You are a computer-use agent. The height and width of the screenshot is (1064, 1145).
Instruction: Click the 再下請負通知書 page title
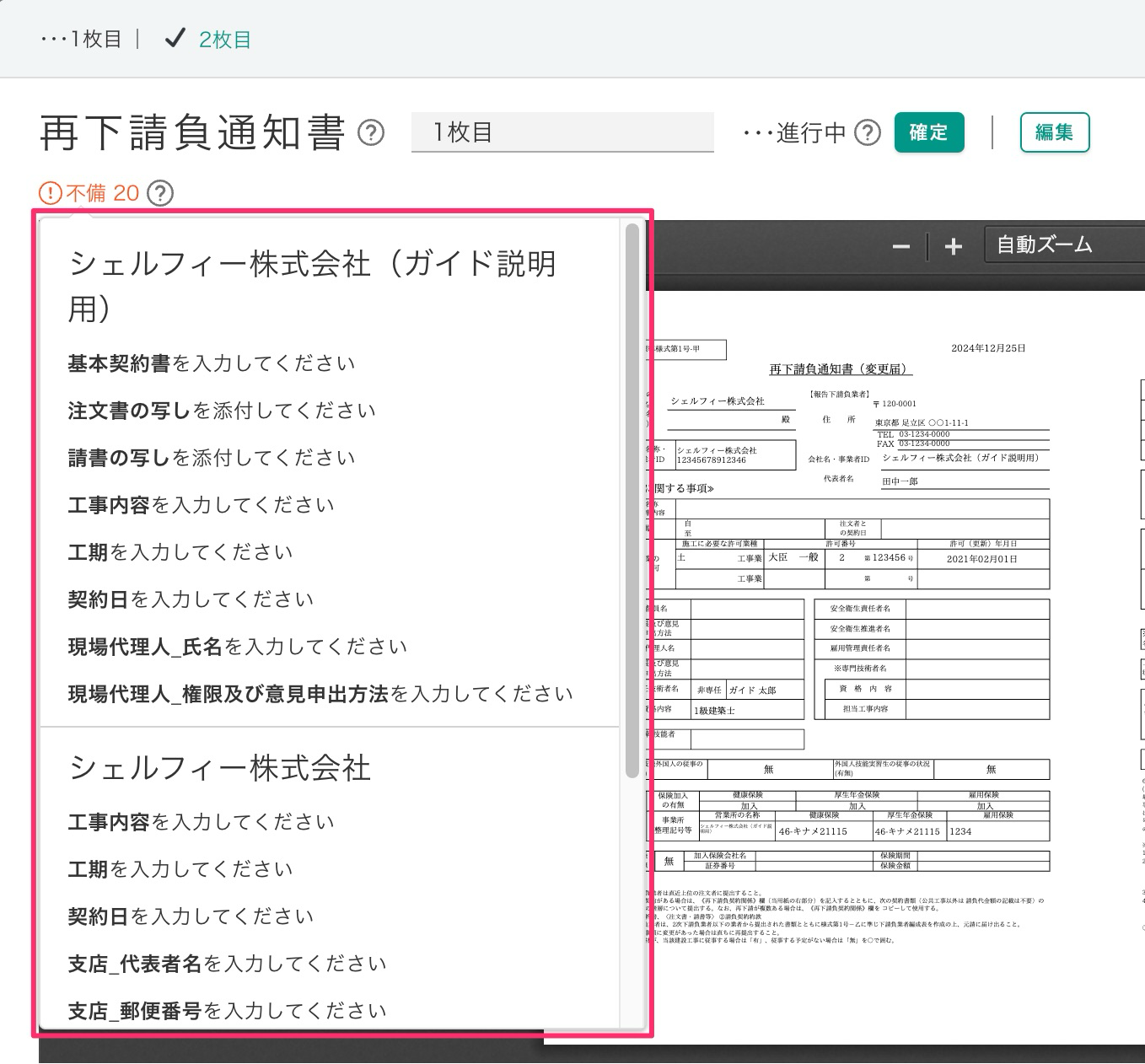[193, 132]
